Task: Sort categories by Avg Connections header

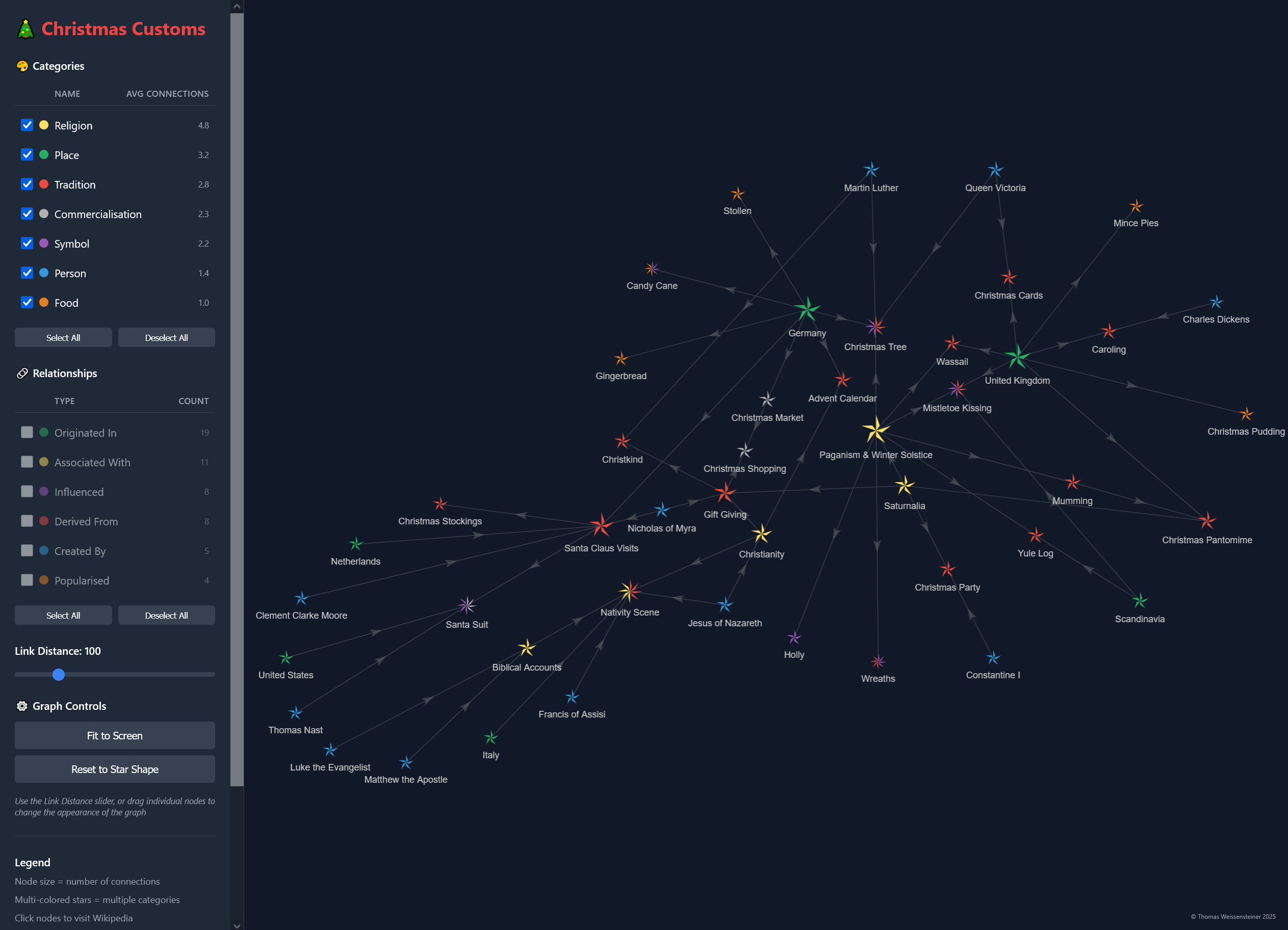Action: 167,94
